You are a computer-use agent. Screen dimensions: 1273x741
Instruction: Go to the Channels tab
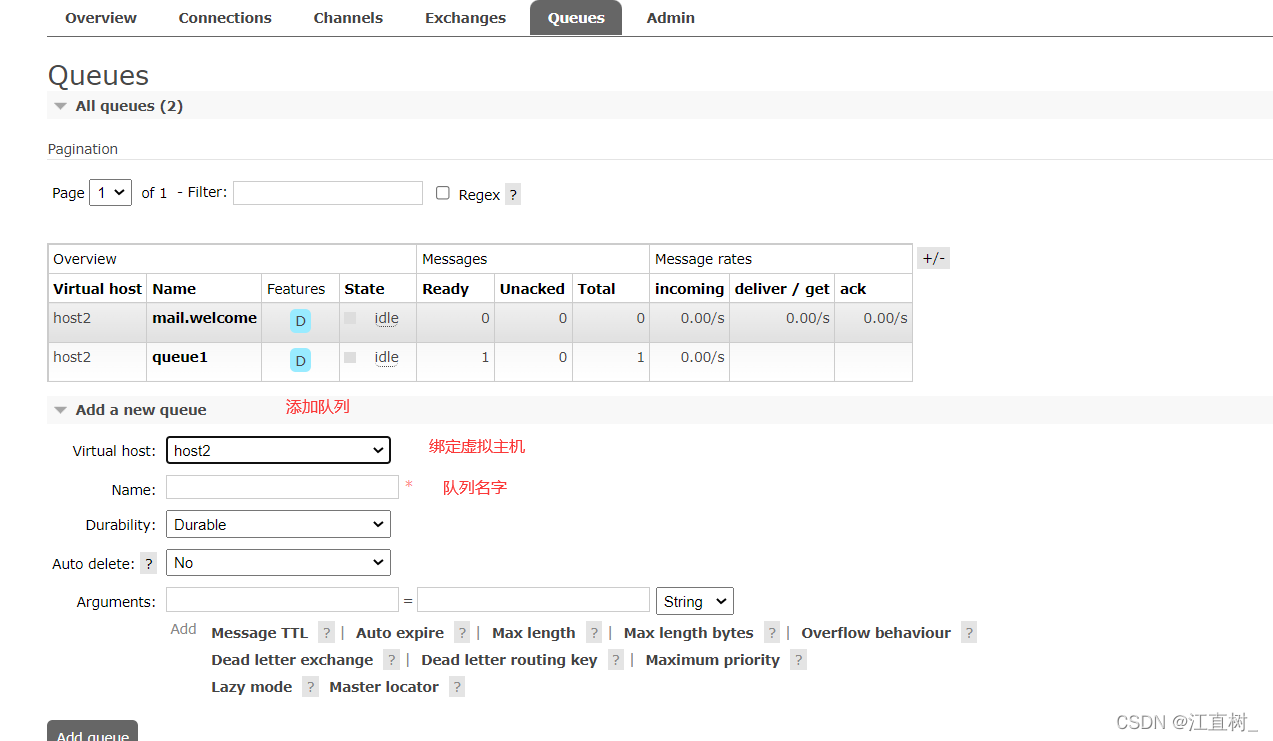[348, 18]
